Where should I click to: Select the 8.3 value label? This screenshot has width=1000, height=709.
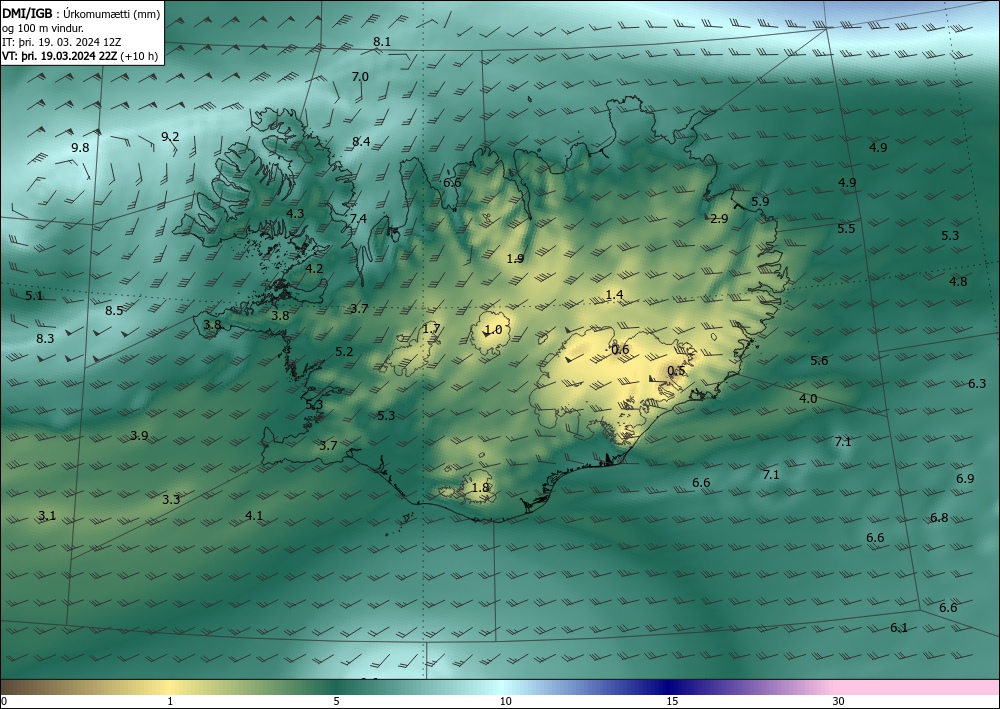[x=45, y=339]
